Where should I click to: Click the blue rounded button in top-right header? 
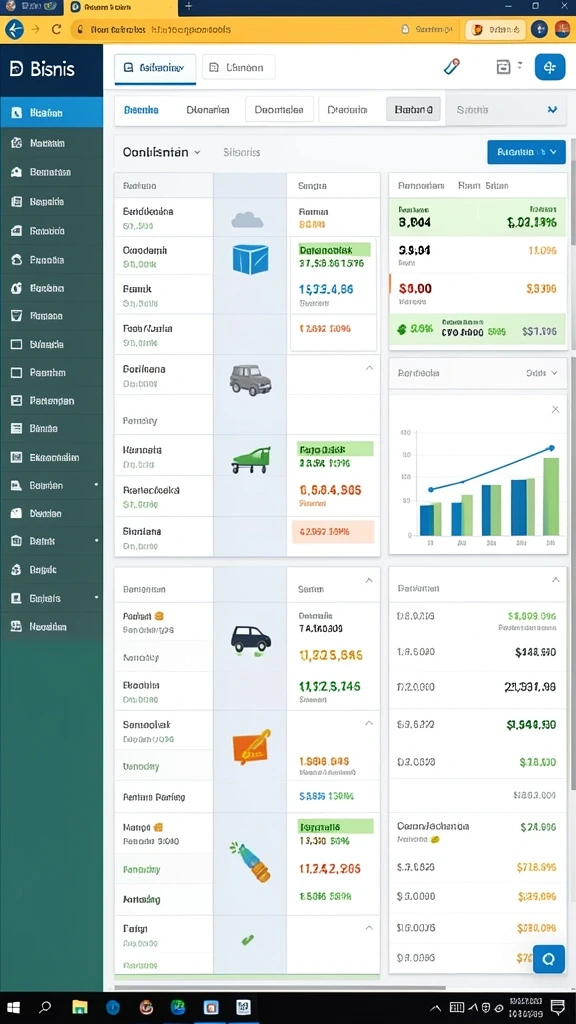tap(550, 67)
